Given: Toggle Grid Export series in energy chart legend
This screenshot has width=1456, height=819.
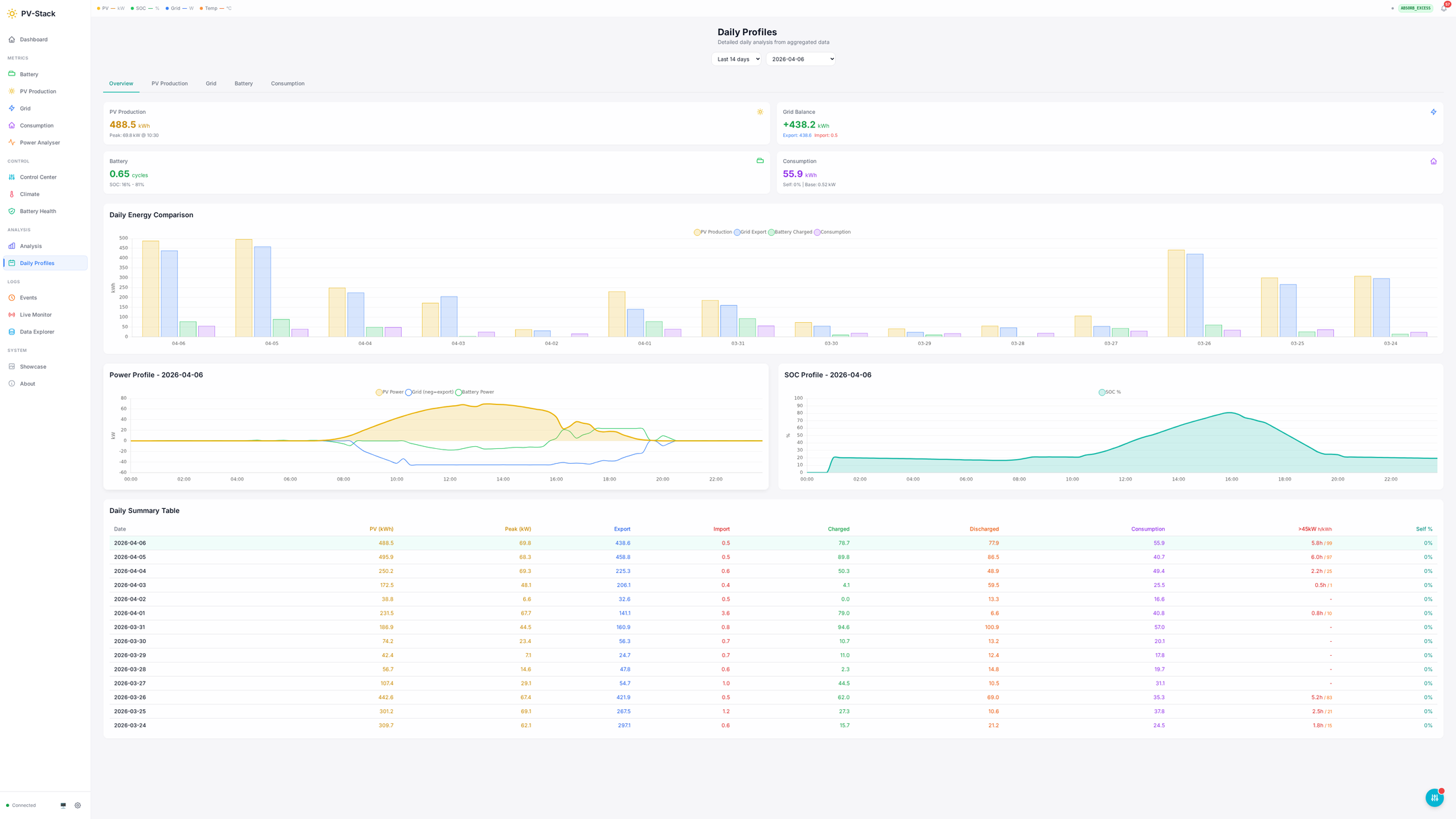Looking at the screenshot, I should pyautogui.click(x=753, y=232).
